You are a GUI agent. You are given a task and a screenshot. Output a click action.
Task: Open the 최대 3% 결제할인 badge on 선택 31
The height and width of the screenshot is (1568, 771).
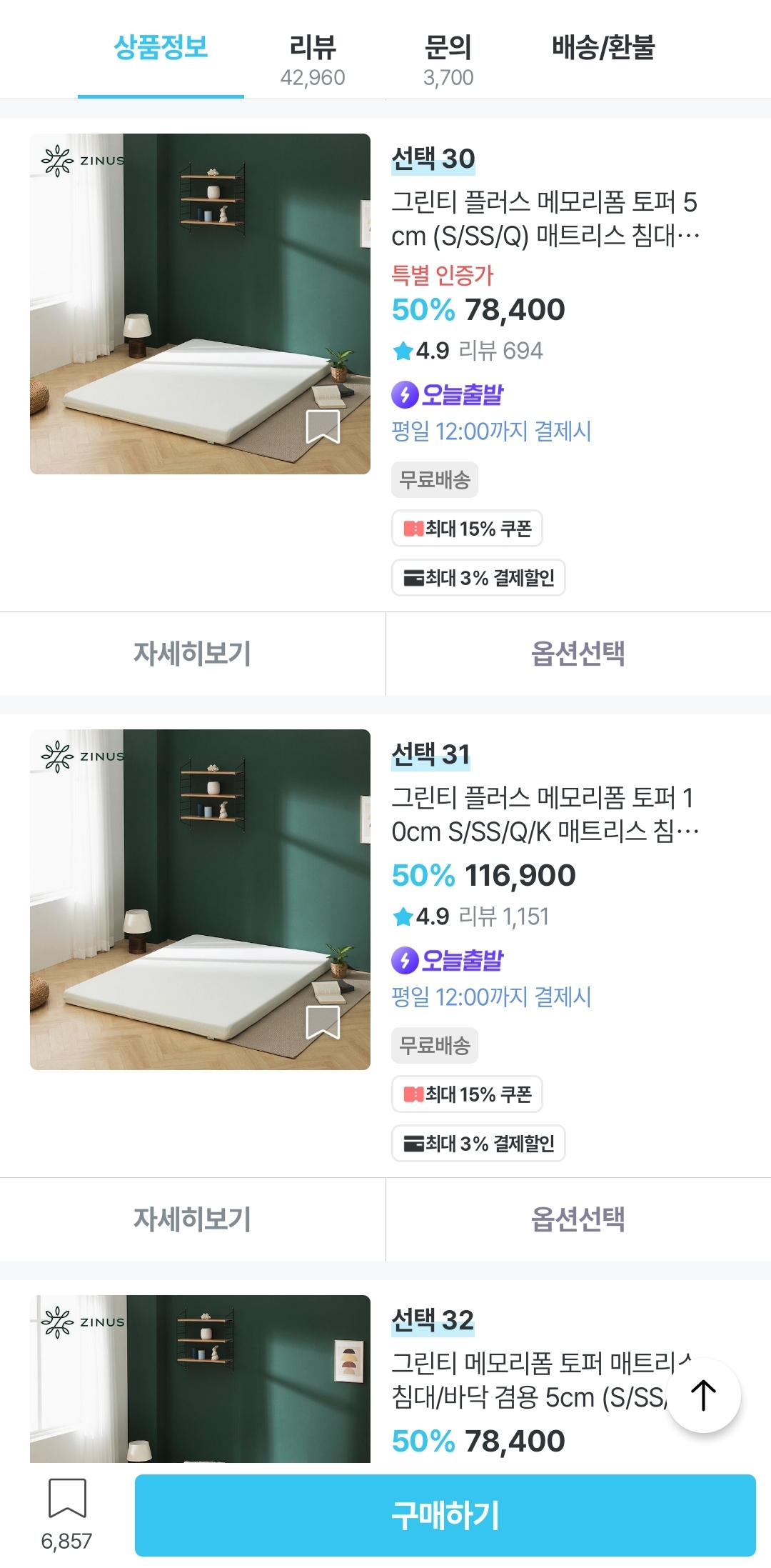pyautogui.click(x=478, y=1144)
